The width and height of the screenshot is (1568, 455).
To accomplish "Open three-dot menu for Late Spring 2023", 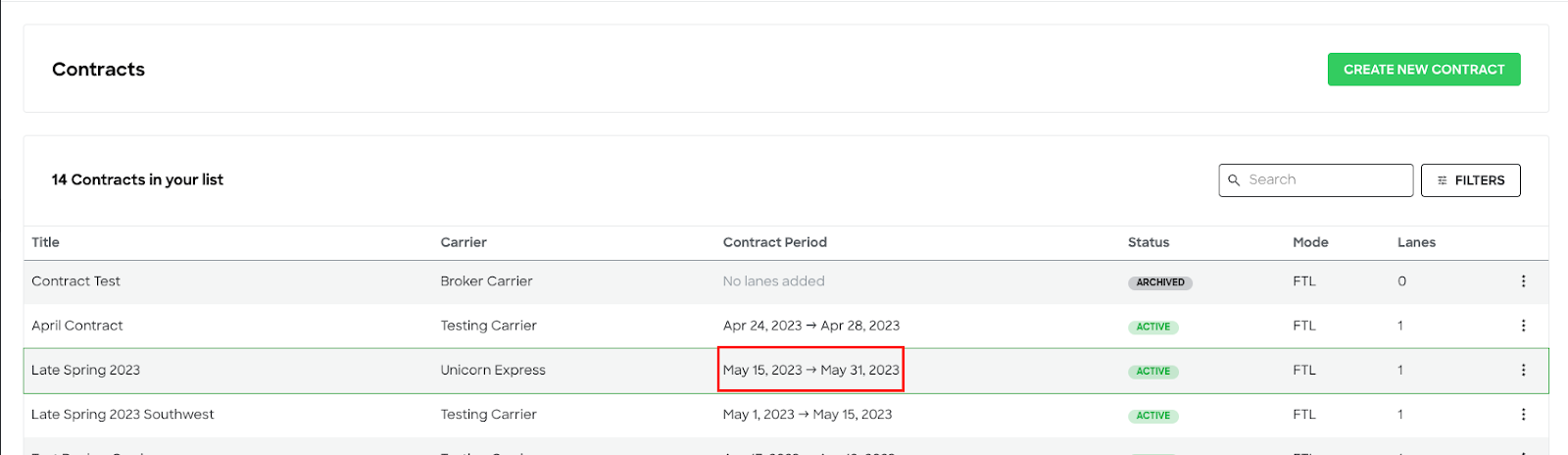I will [1523, 370].
